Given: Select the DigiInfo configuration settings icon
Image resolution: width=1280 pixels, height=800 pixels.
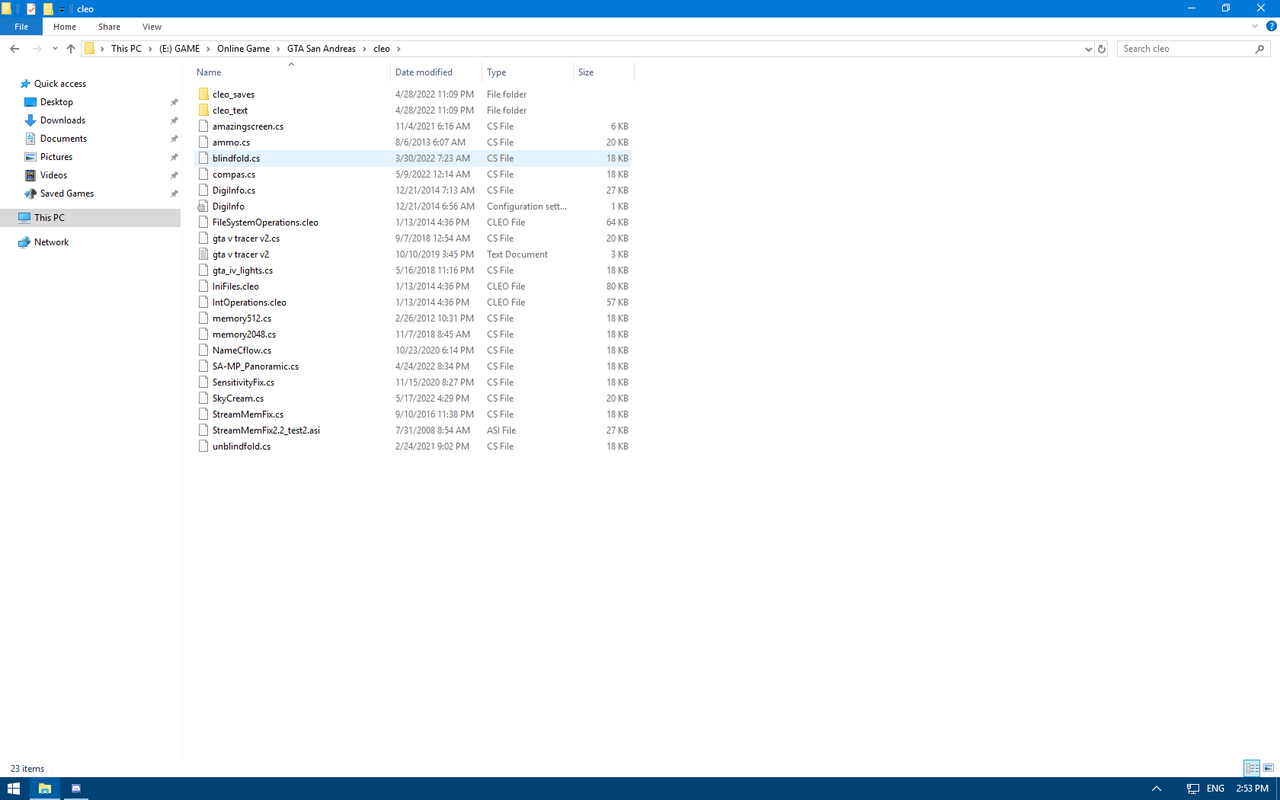Looking at the screenshot, I should [x=204, y=206].
